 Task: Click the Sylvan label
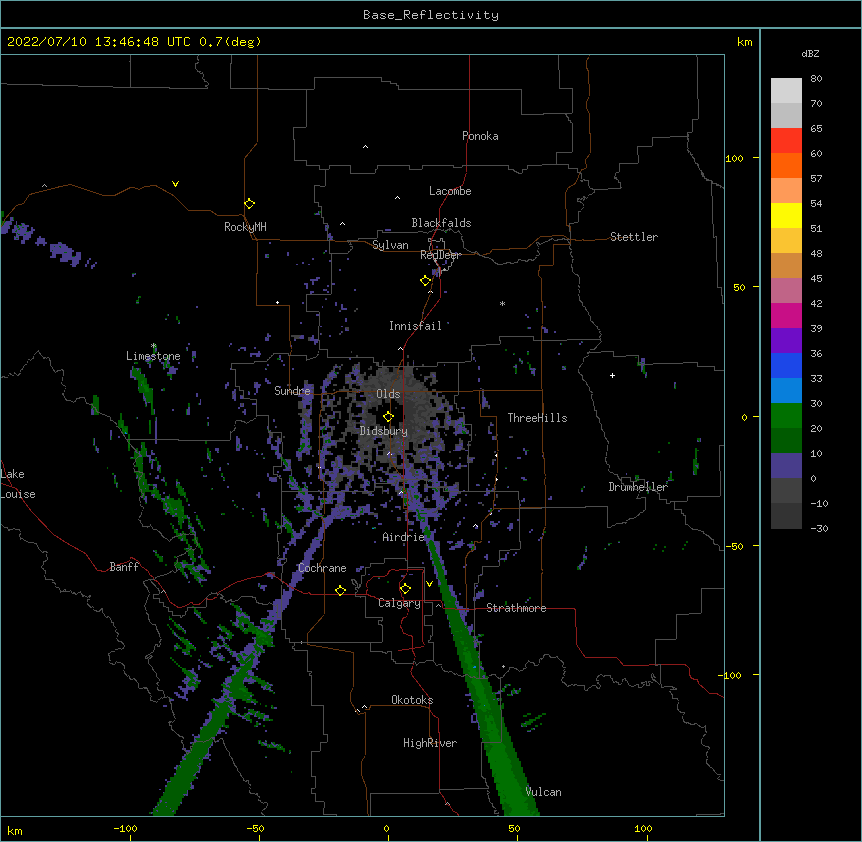click(390, 245)
